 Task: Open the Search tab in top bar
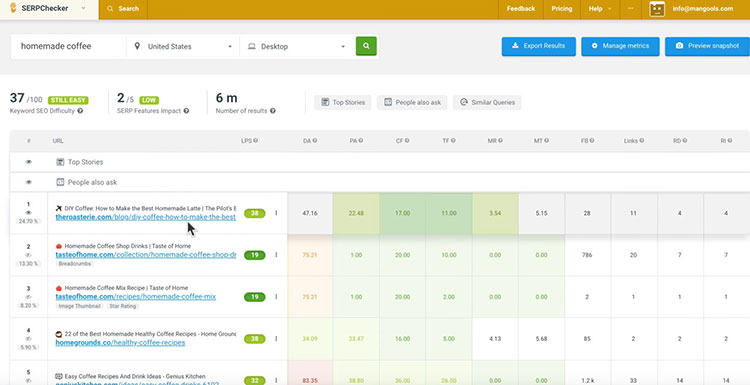click(123, 9)
